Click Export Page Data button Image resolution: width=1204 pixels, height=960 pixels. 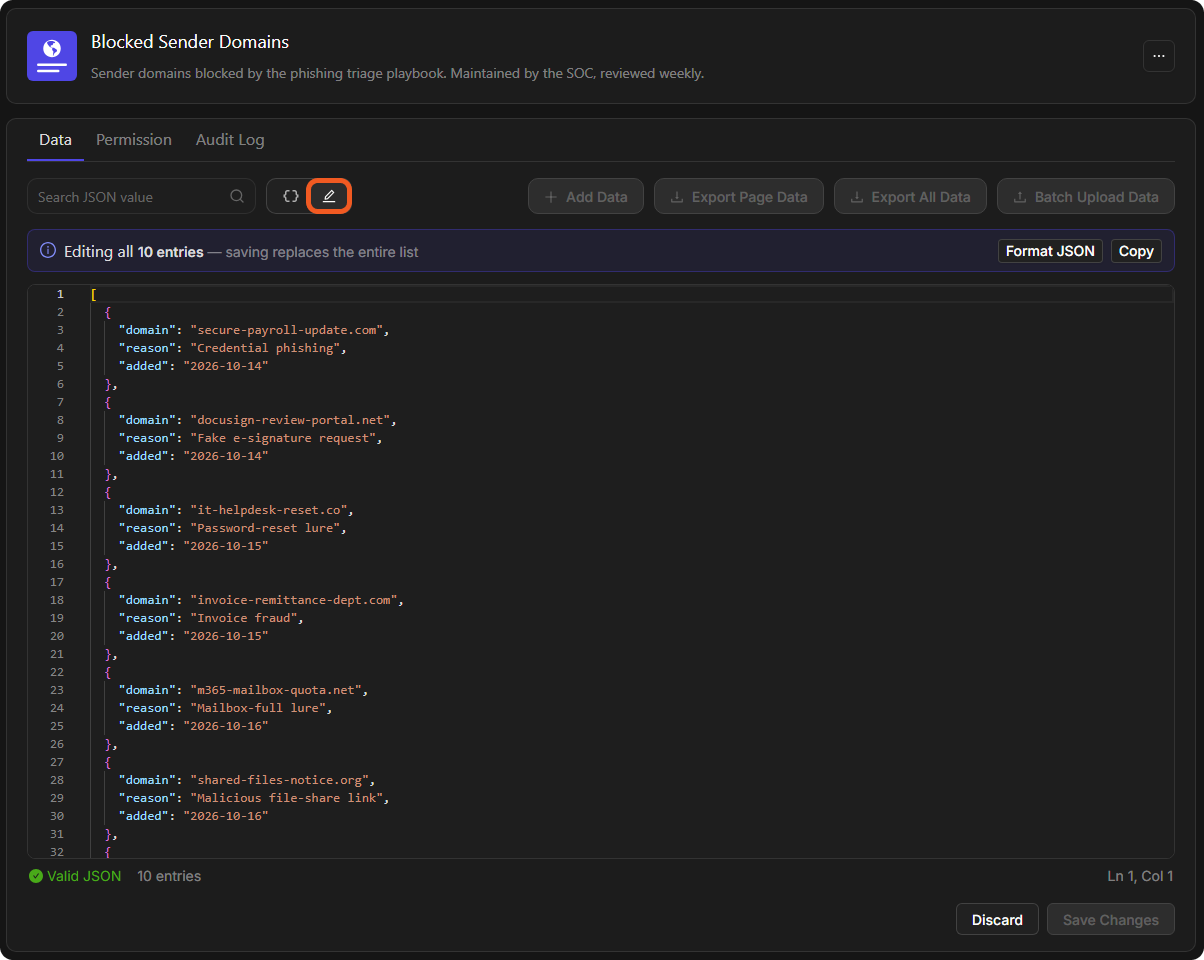(x=739, y=196)
